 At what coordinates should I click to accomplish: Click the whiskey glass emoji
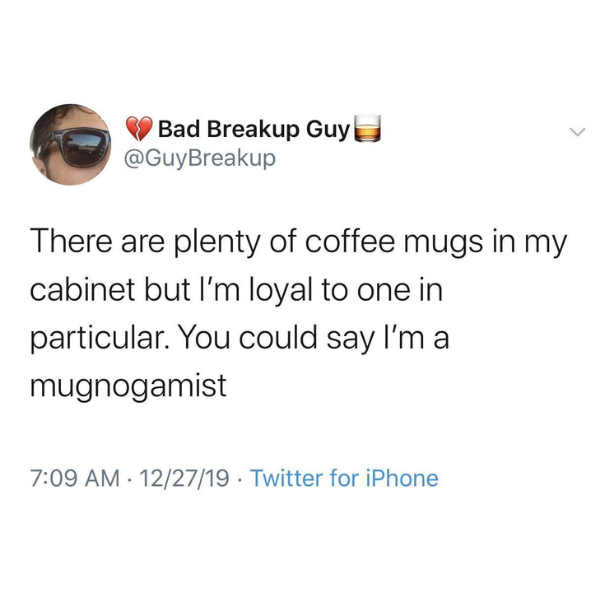pos(368,128)
